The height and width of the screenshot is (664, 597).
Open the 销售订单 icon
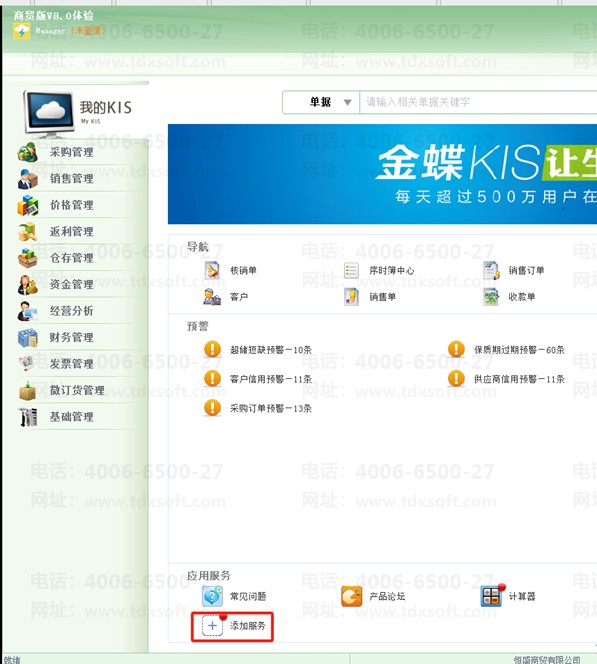(491, 271)
